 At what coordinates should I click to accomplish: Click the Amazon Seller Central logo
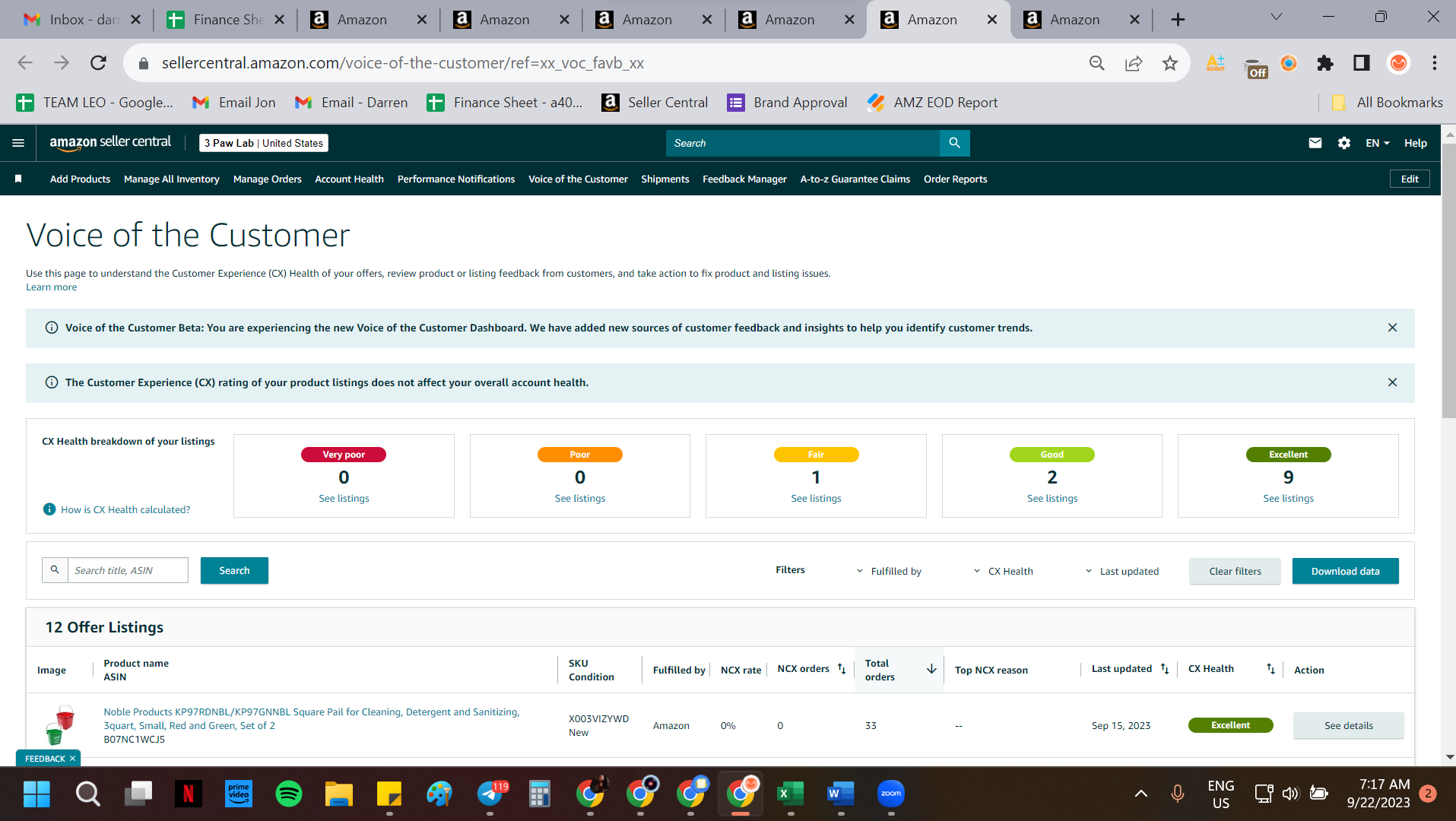[x=110, y=143]
